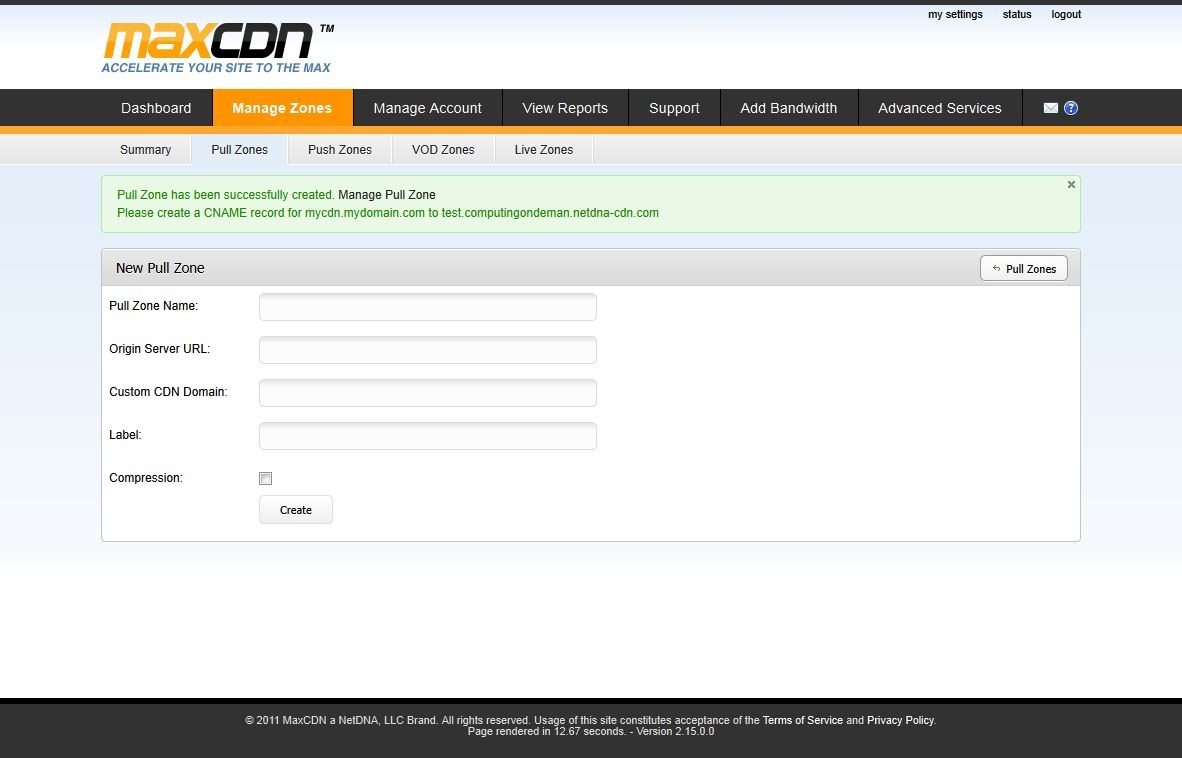Image resolution: width=1182 pixels, height=758 pixels.
Task: Click the 'Accelerate your site to the max' tagline
Action: 216,68
